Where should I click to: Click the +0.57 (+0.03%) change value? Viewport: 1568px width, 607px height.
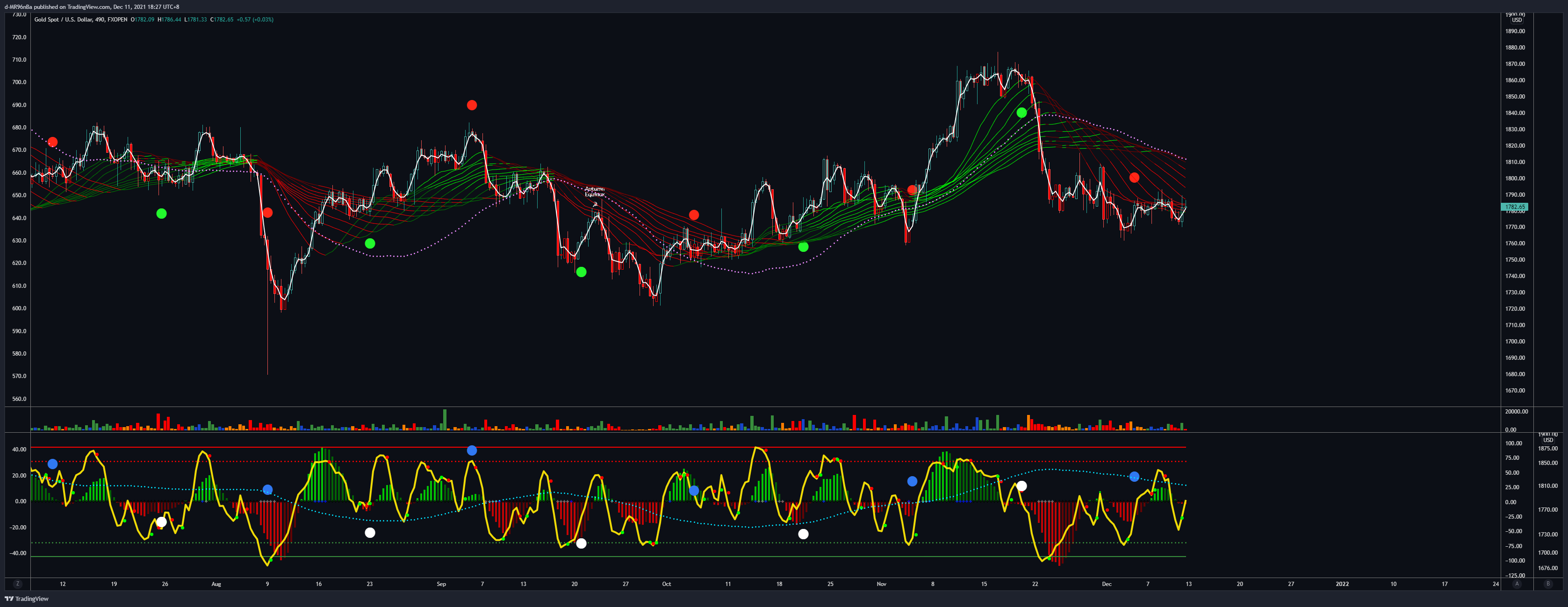click(255, 20)
